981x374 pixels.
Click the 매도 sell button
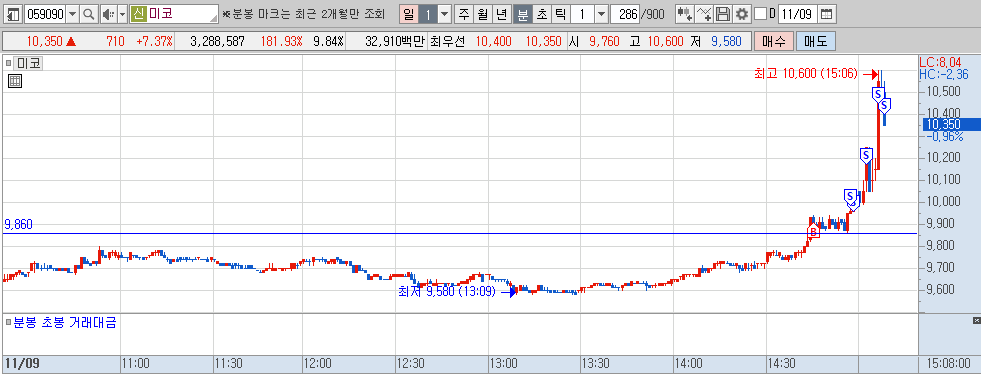(x=815, y=42)
